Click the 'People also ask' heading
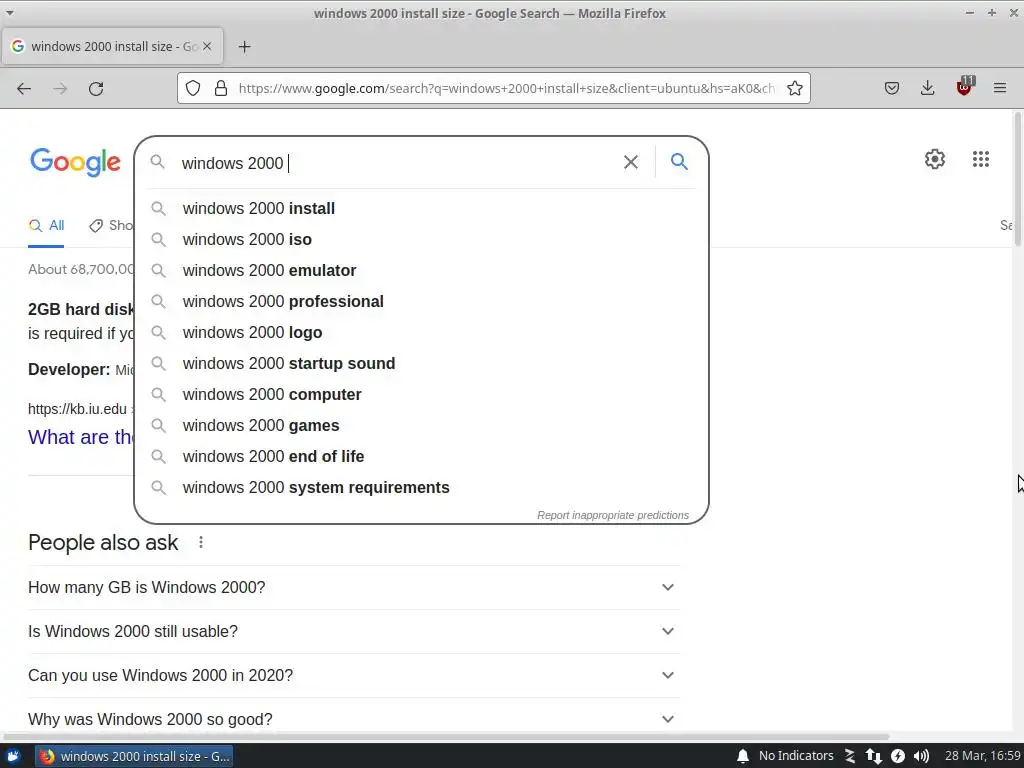1024x768 pixels. pos(103,543)
